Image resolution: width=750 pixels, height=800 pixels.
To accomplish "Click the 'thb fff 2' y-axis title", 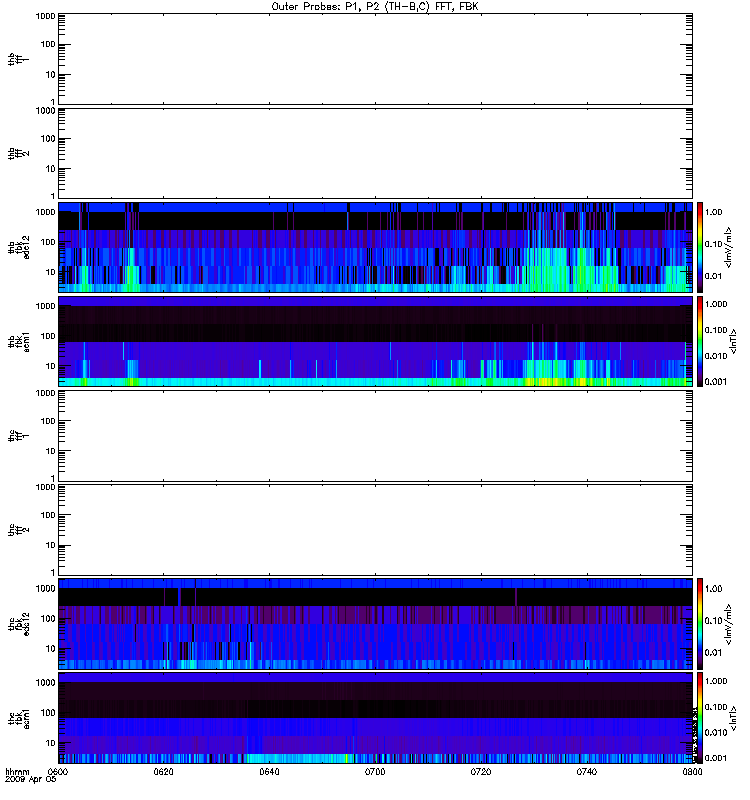I will 19,153.
